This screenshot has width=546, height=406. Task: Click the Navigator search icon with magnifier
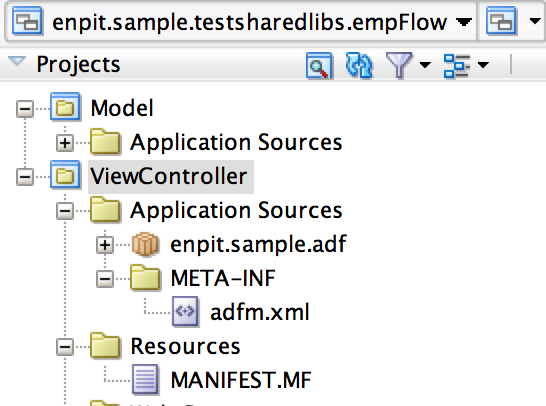pyautogui.click(x=319, y=65)
